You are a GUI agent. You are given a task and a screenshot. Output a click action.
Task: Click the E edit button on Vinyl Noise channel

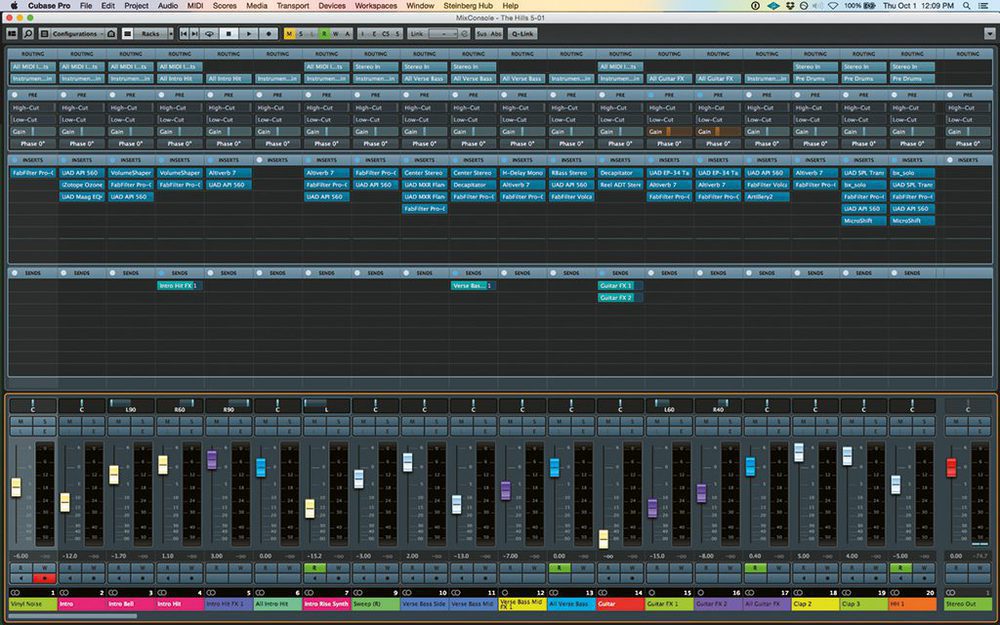[x=44, y=432]
